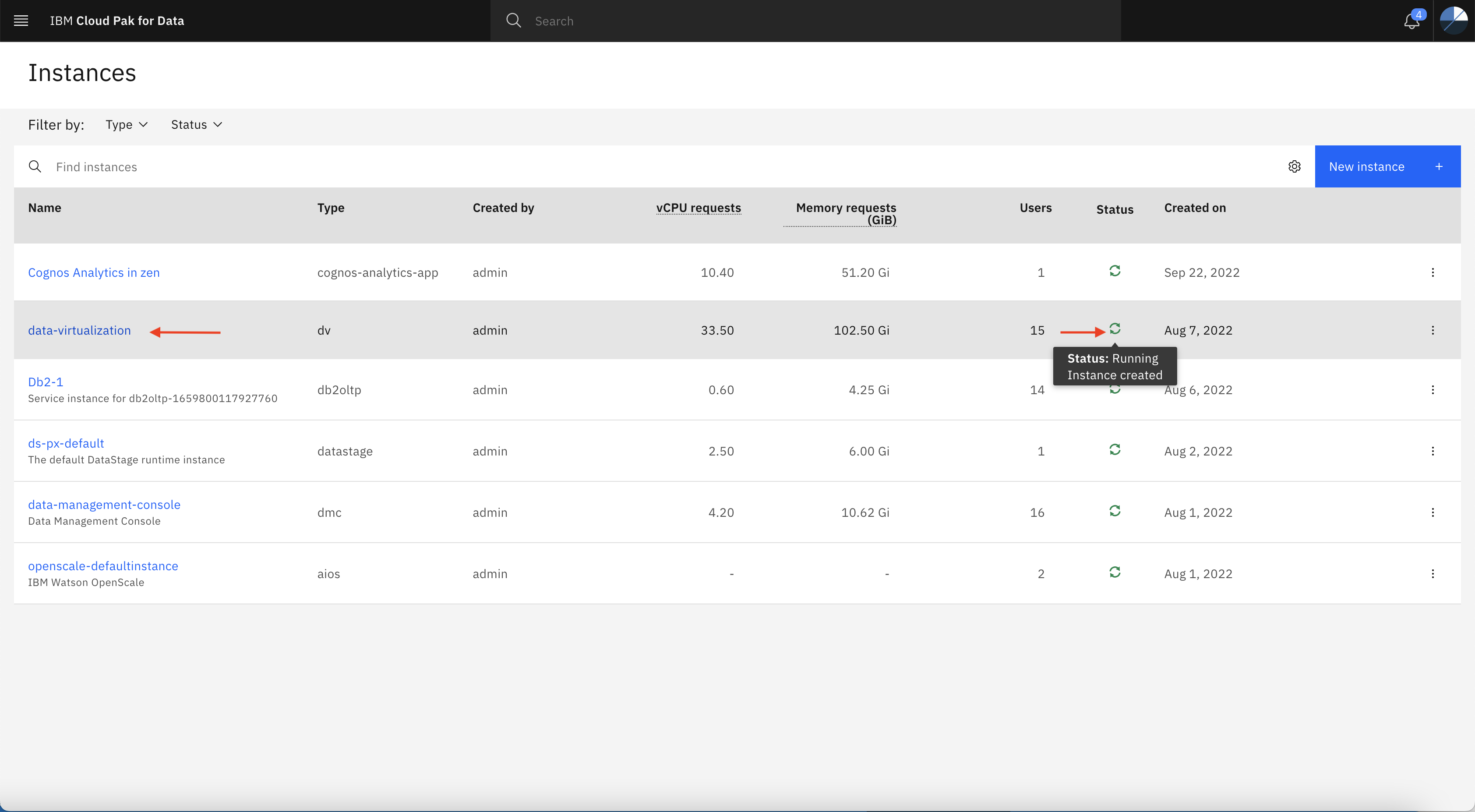The height and width of the screenshot is (812, 1475).
Task: Click into the global Search field
Action: click(805, 21)
